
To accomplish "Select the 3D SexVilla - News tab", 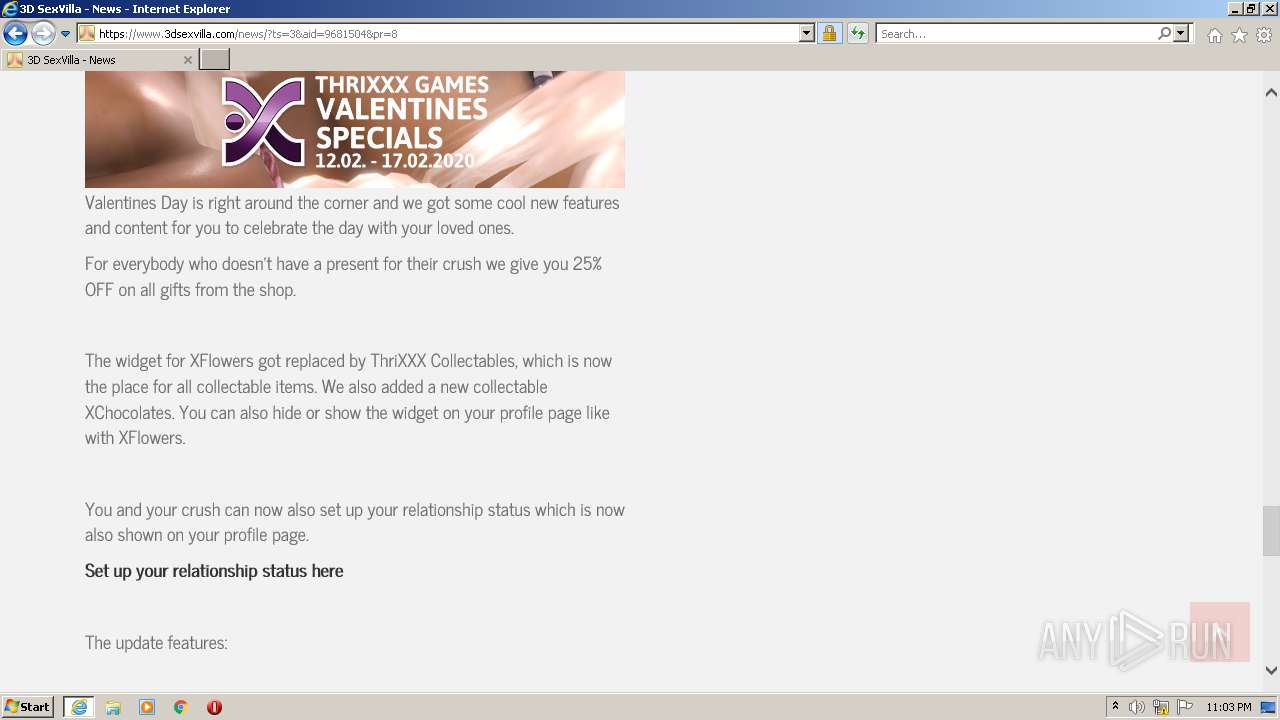I will click(98, 60).
